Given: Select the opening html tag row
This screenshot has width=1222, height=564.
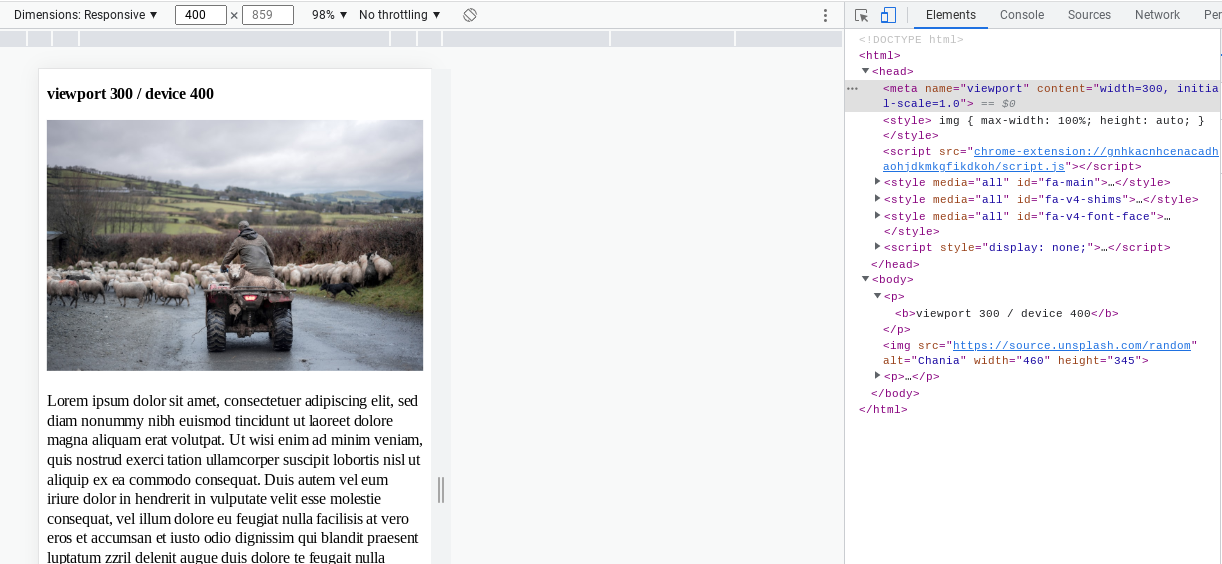Looking at the screenshot, I should (880, 55).
